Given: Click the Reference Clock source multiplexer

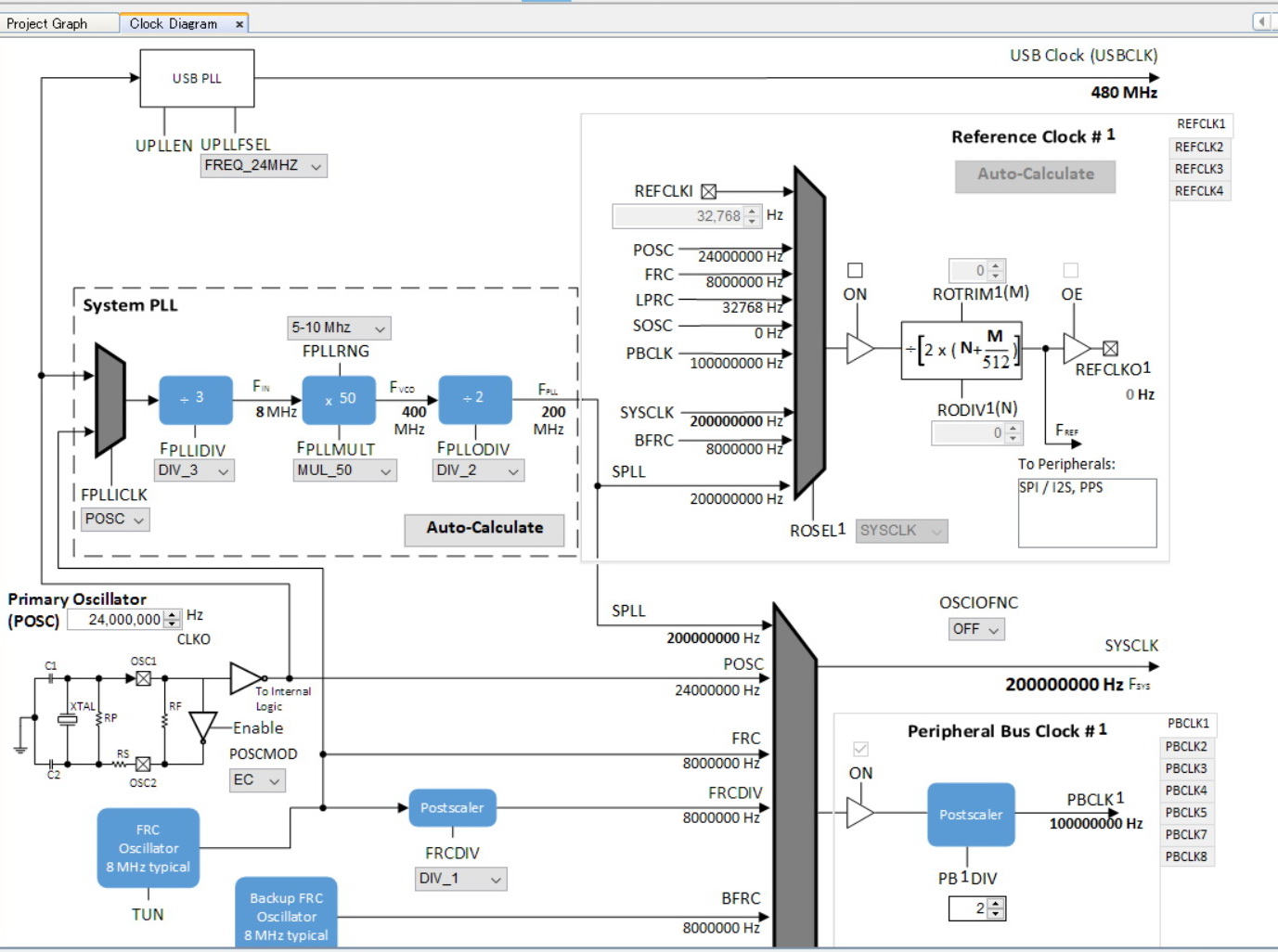Looking at the screenshot, I should 809,332.
